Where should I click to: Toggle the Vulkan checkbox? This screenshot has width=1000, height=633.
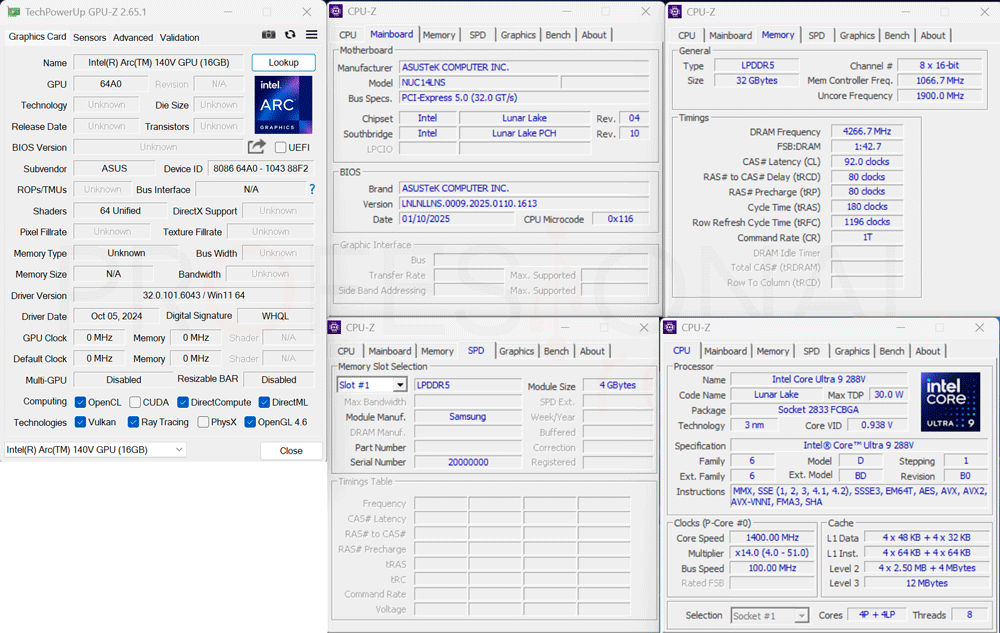[x=80, y=422]
